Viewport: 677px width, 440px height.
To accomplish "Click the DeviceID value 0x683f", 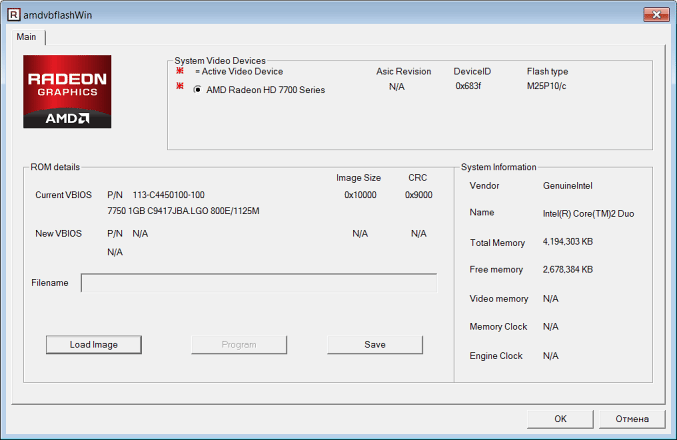I will click(468, 86).
